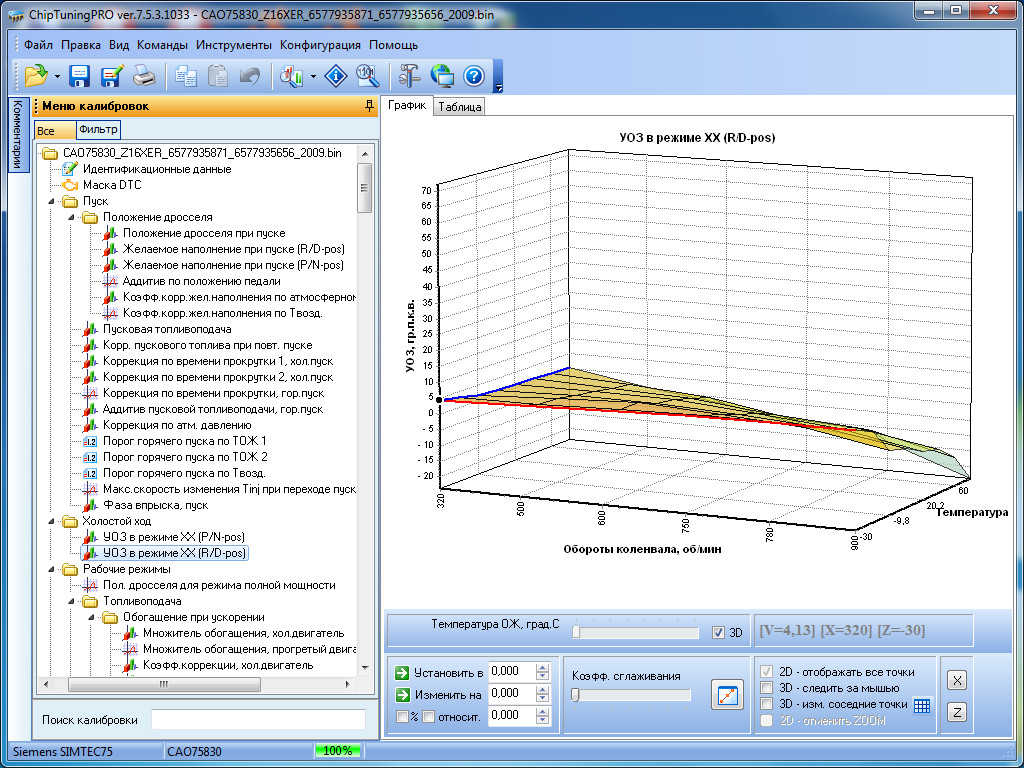
Task: Collapse the 'Пуск' folder in tree
Action: click(52, 201)
